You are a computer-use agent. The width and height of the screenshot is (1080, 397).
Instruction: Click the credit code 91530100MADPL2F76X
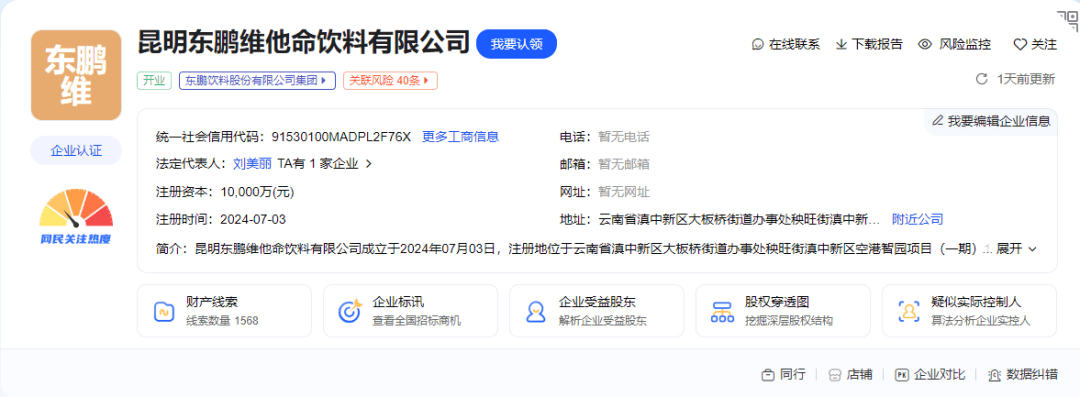[x=341, y=136]
